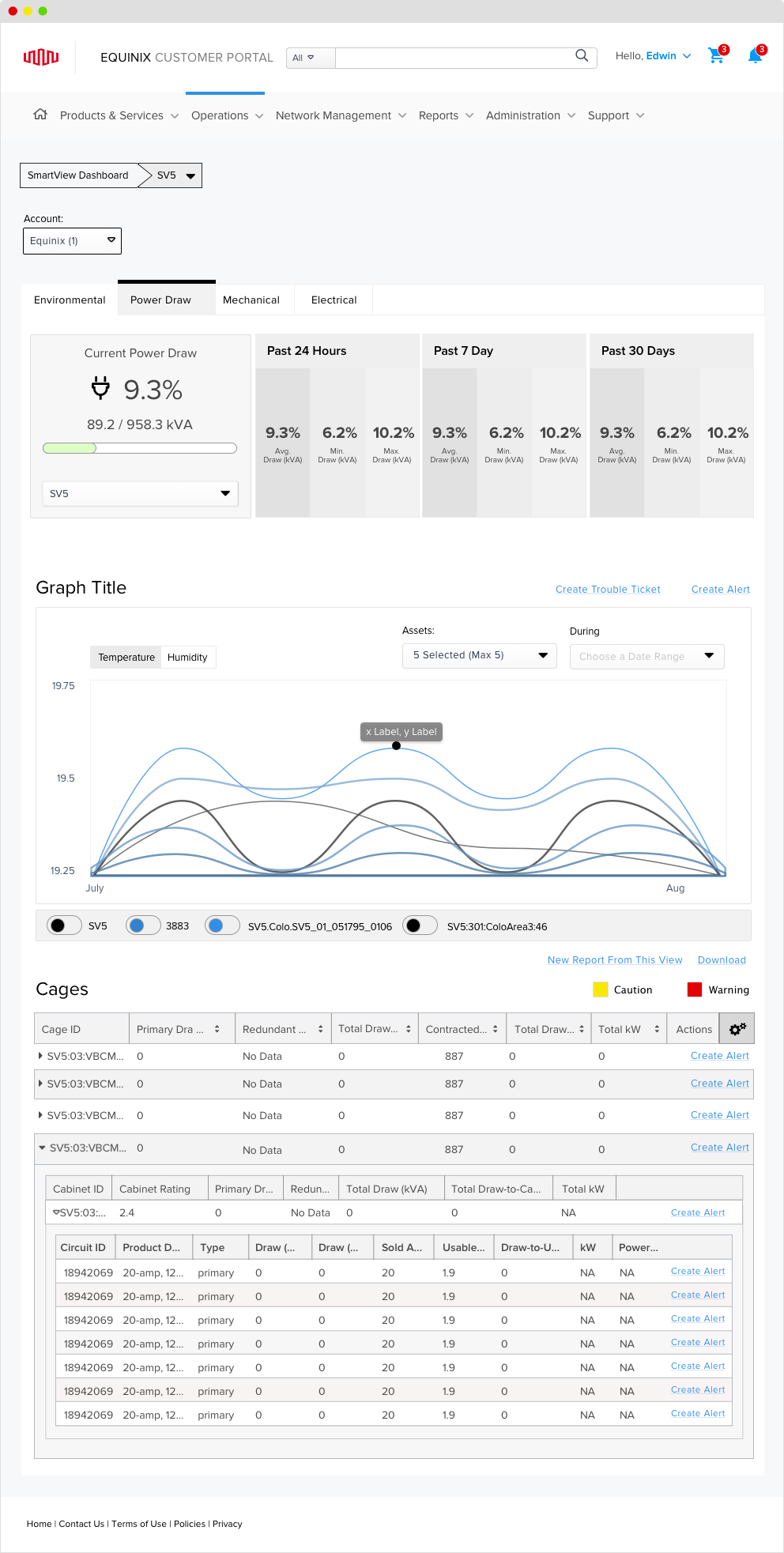Open the Administration menu
784x1553 pixels.
click(x=530, y=115)
